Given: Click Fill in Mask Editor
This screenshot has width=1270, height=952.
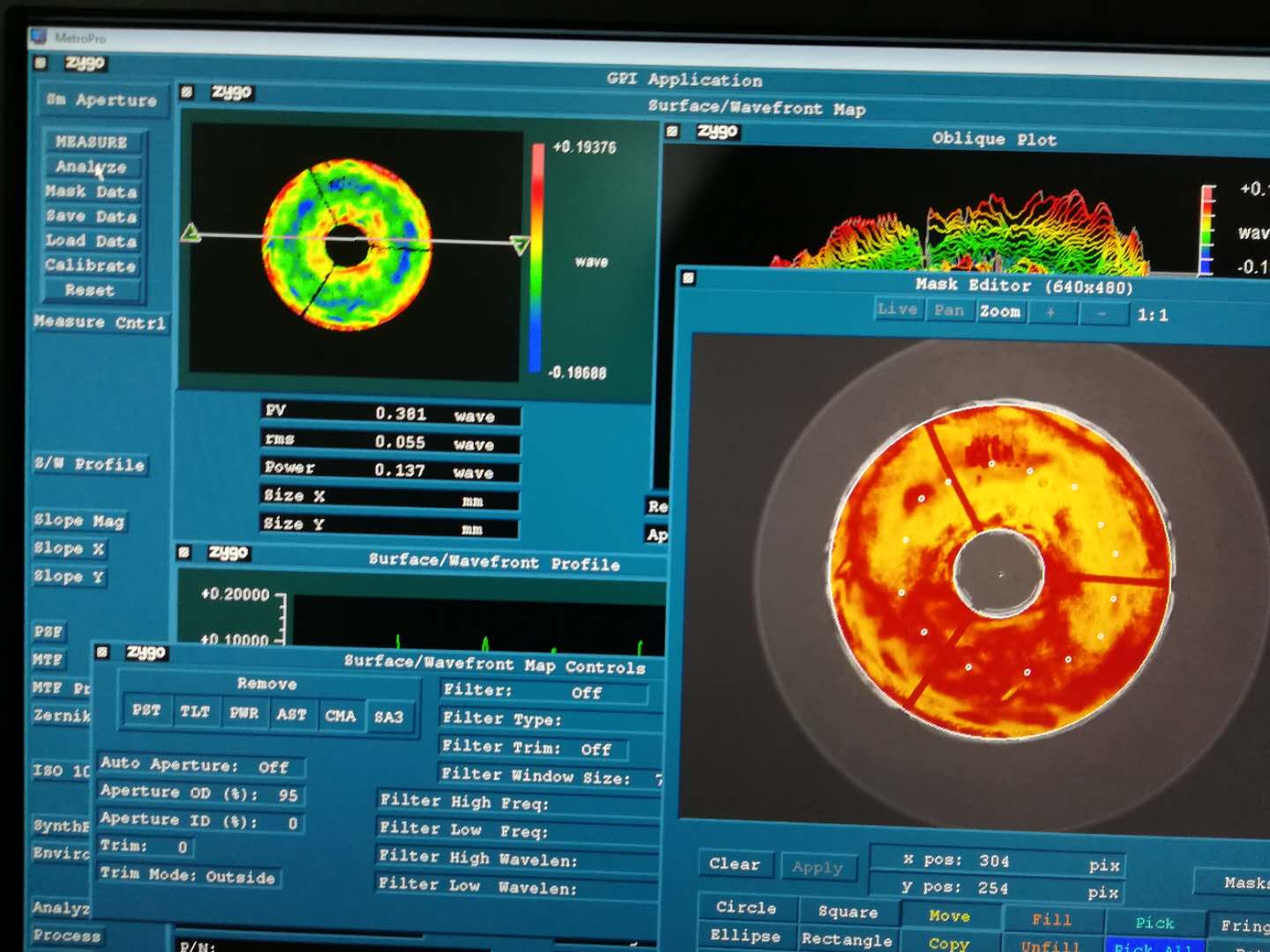Looking at the screenshot, I should tap(1053, 920).
